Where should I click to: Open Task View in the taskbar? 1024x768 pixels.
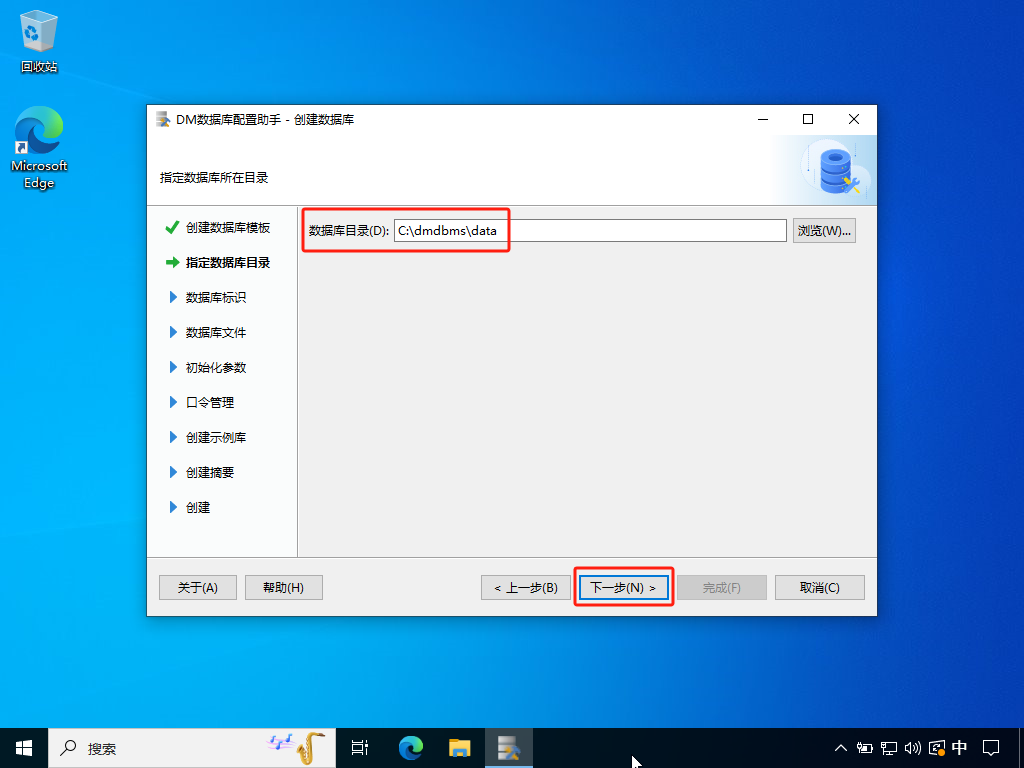click(x=360, y=748)
